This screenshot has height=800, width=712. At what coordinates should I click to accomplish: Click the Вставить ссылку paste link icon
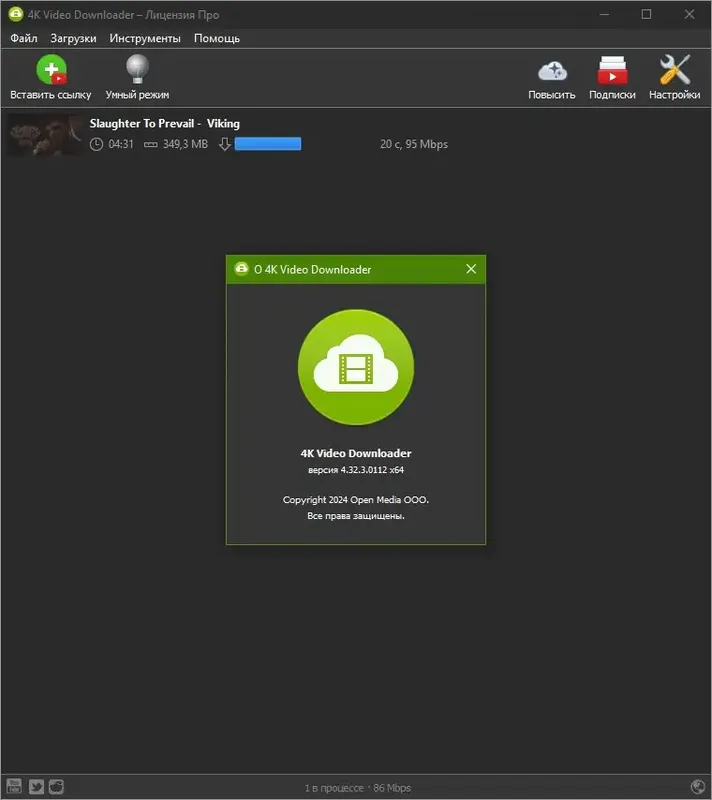click(51, 69)
